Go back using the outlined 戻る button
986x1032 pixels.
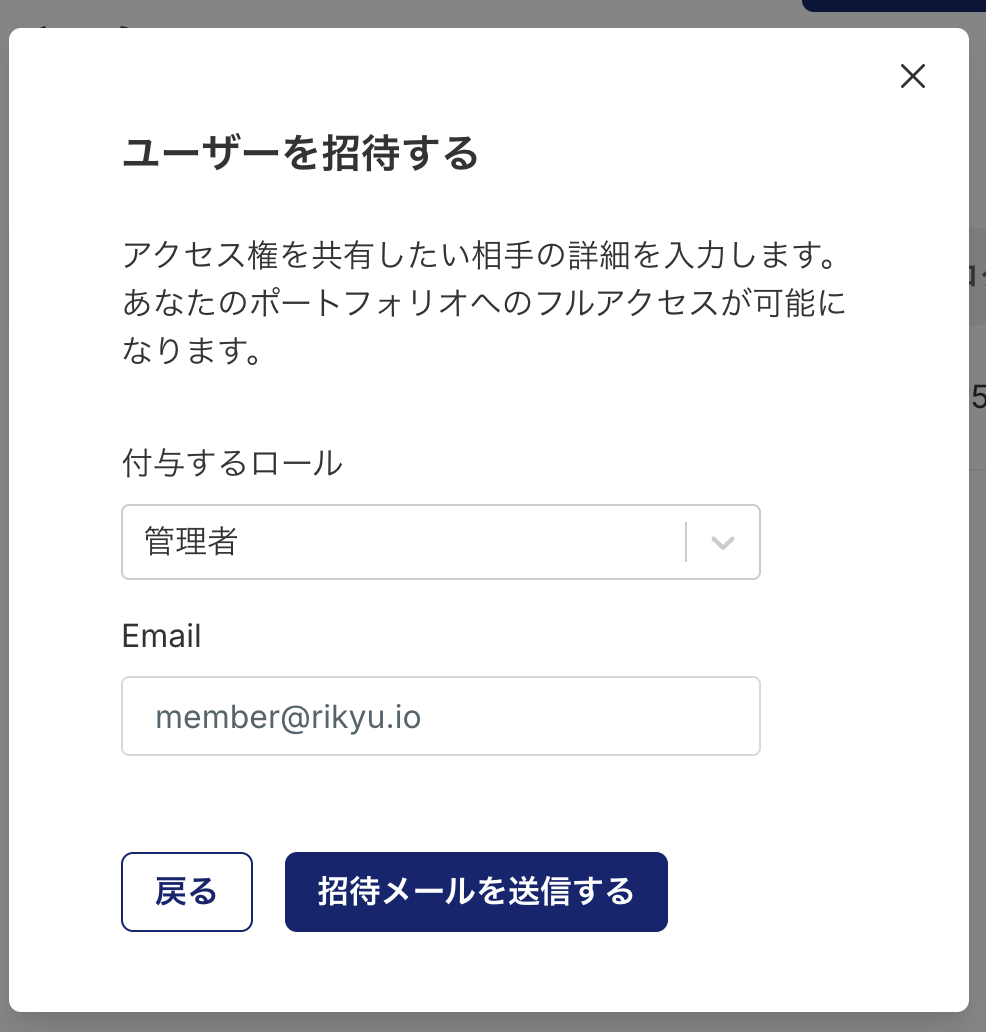click(x=187, y=891)
